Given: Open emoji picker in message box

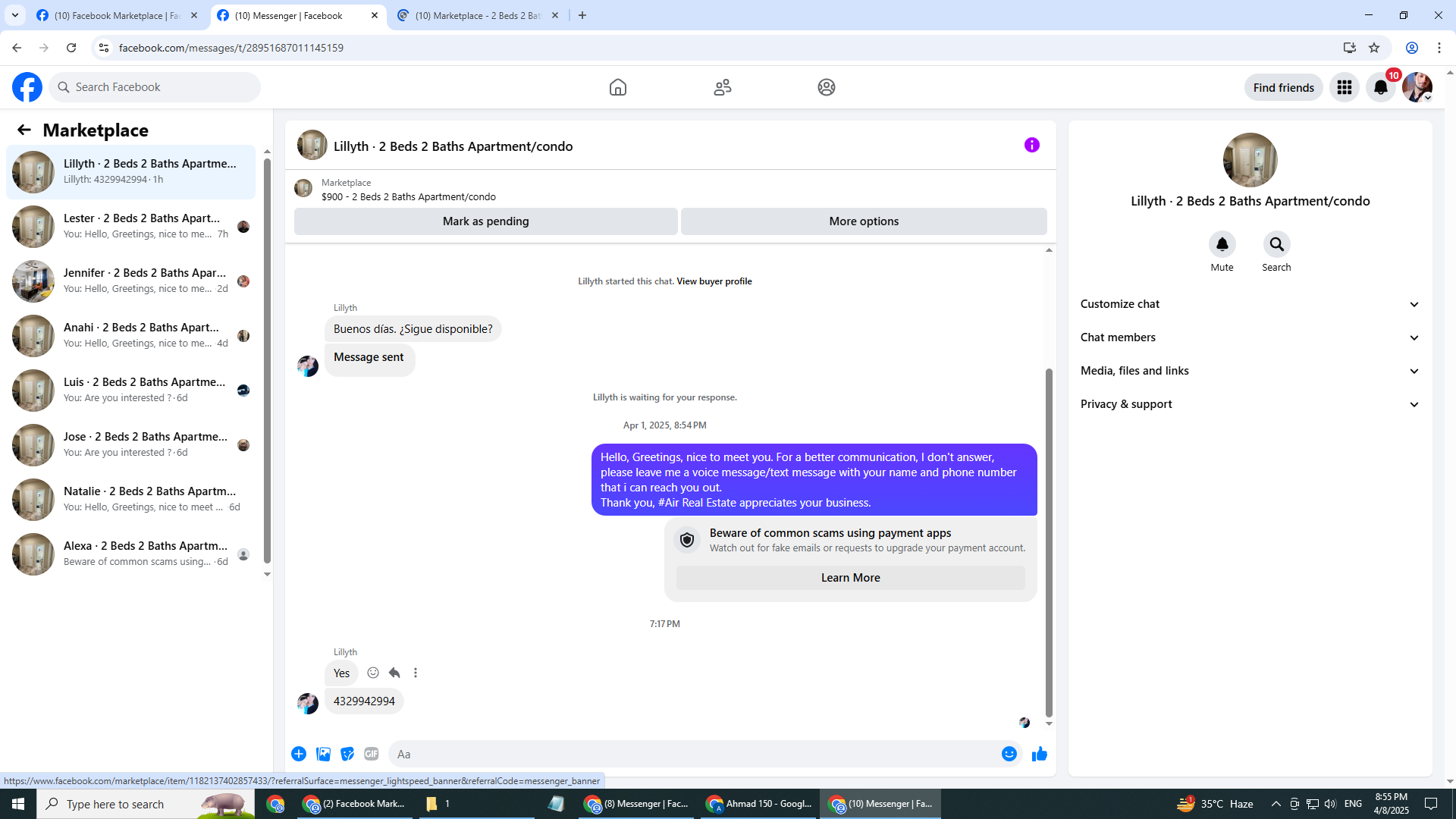Looking at the screenshot, I should [x=1009, y=754].
